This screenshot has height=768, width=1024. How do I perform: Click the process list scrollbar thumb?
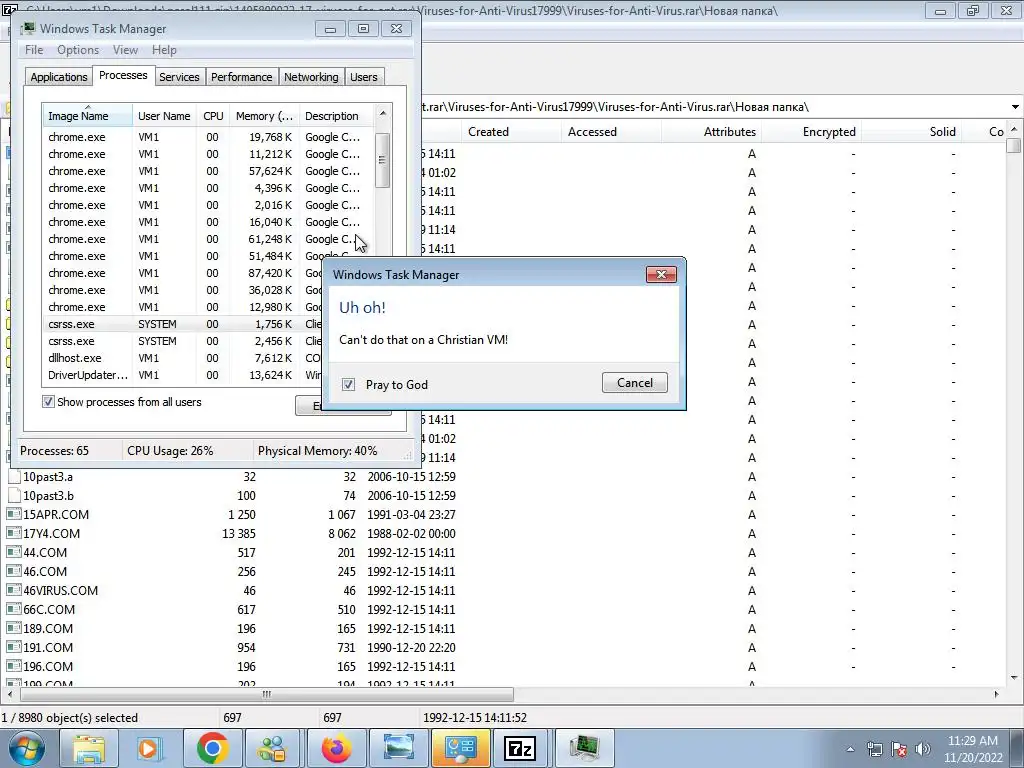[383, 160]
